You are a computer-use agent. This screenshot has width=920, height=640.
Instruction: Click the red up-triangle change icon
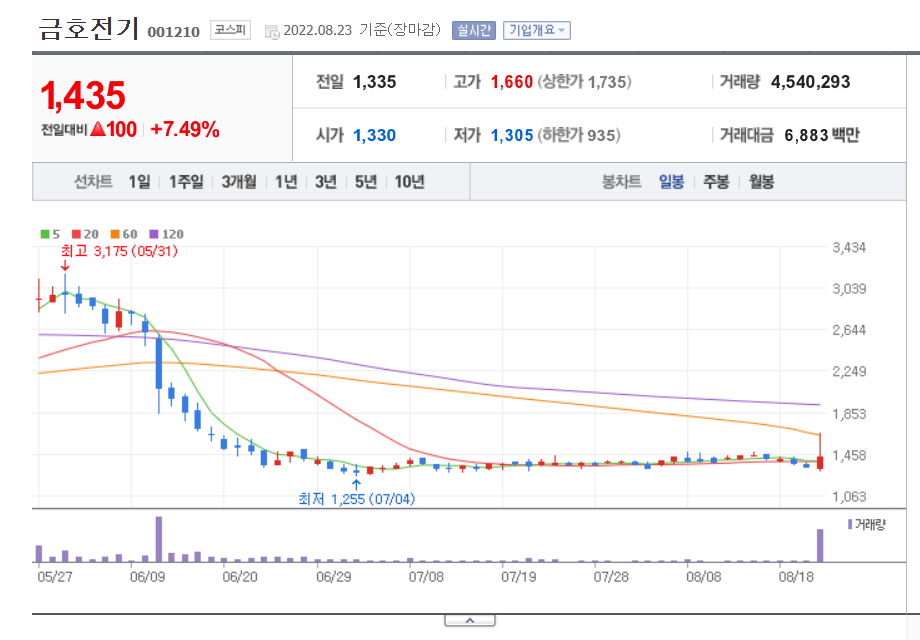point(98,128)
